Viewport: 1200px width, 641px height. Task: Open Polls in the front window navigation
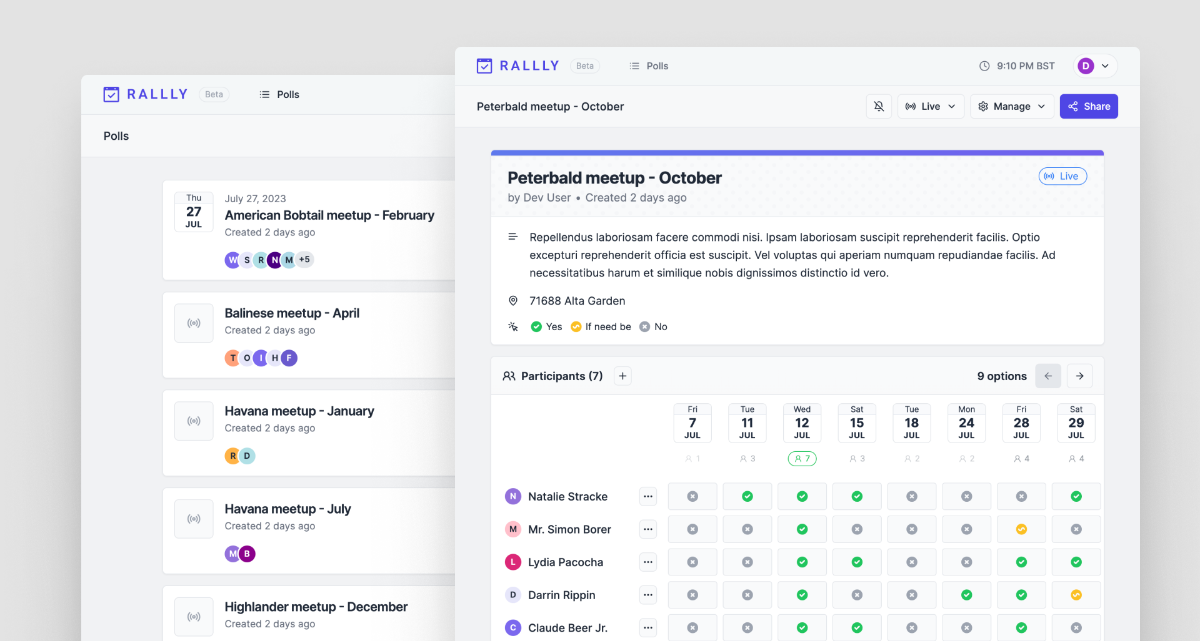click(649, 66)
